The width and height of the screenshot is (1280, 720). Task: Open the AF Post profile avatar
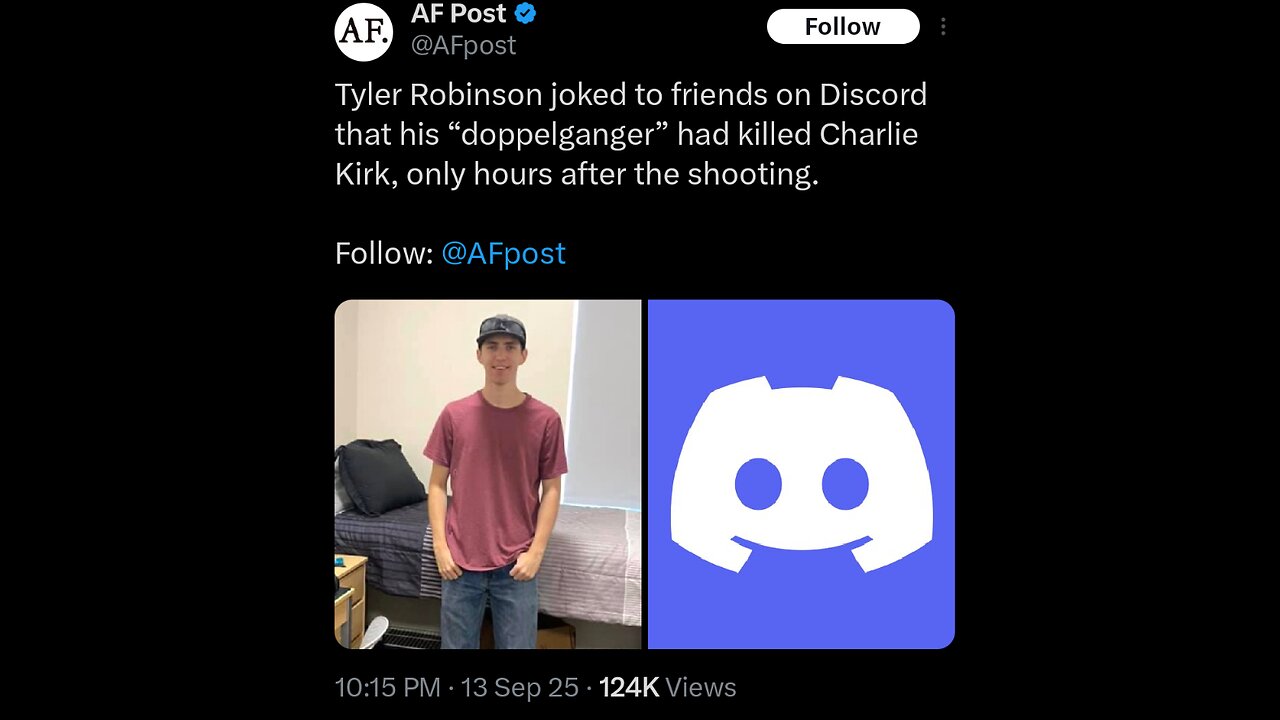363,32
